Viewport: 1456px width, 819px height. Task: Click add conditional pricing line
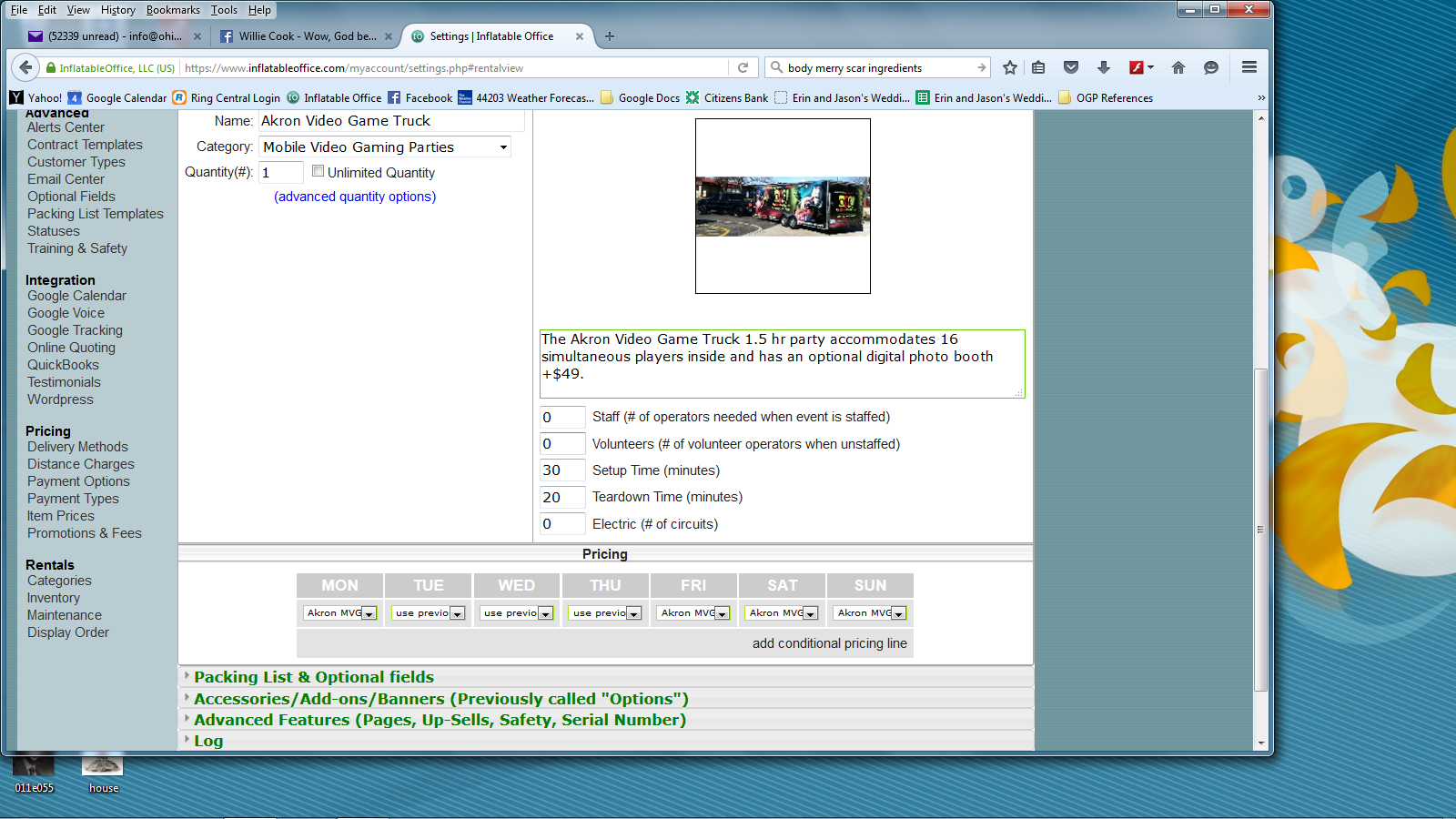click(829, 643)
